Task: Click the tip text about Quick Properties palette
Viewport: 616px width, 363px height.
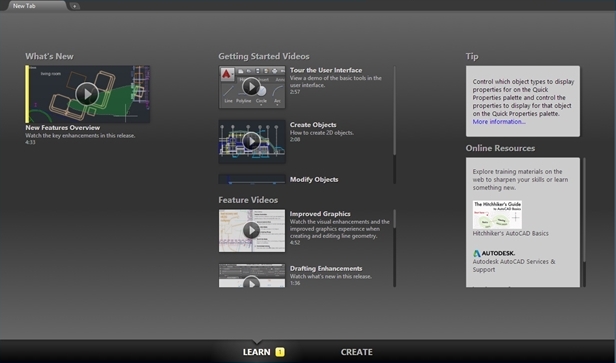Action: pos(523,98)
